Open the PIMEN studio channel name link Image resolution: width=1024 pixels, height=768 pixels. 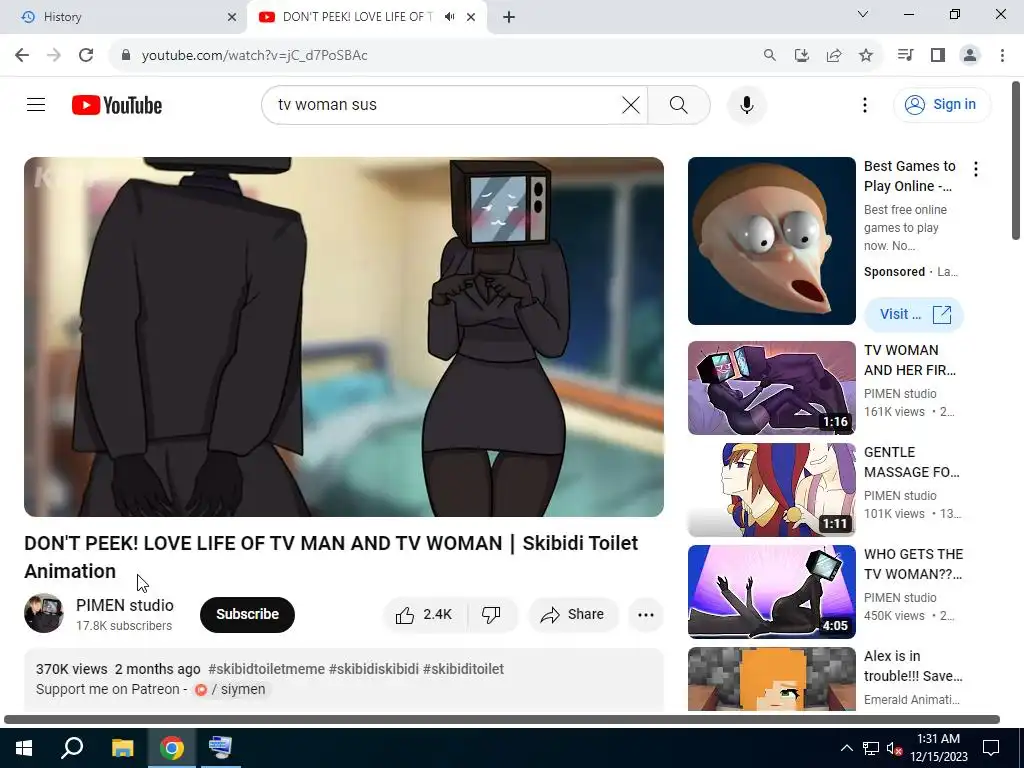125,605
